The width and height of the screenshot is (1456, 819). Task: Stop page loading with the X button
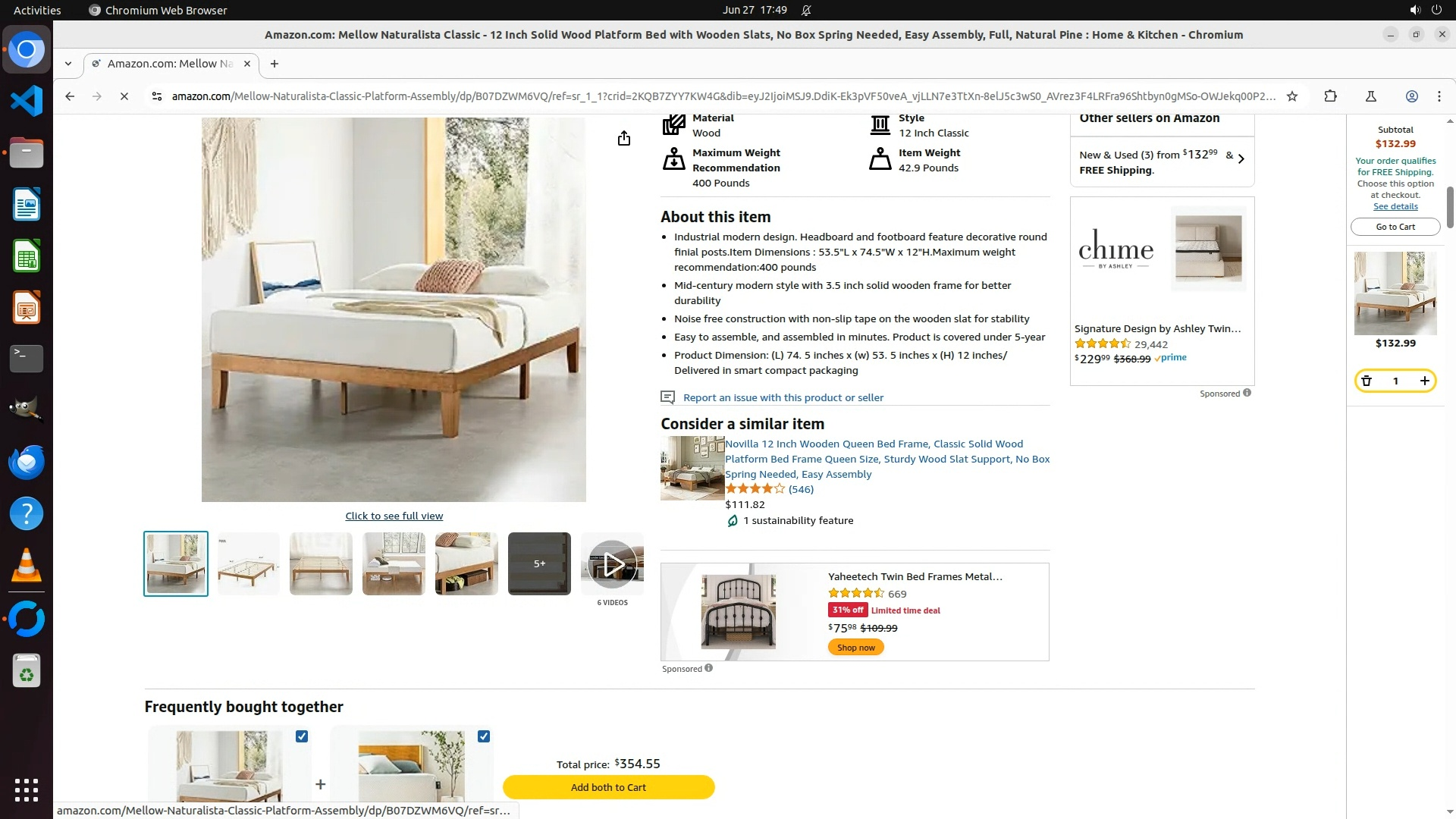click(124, 96)
